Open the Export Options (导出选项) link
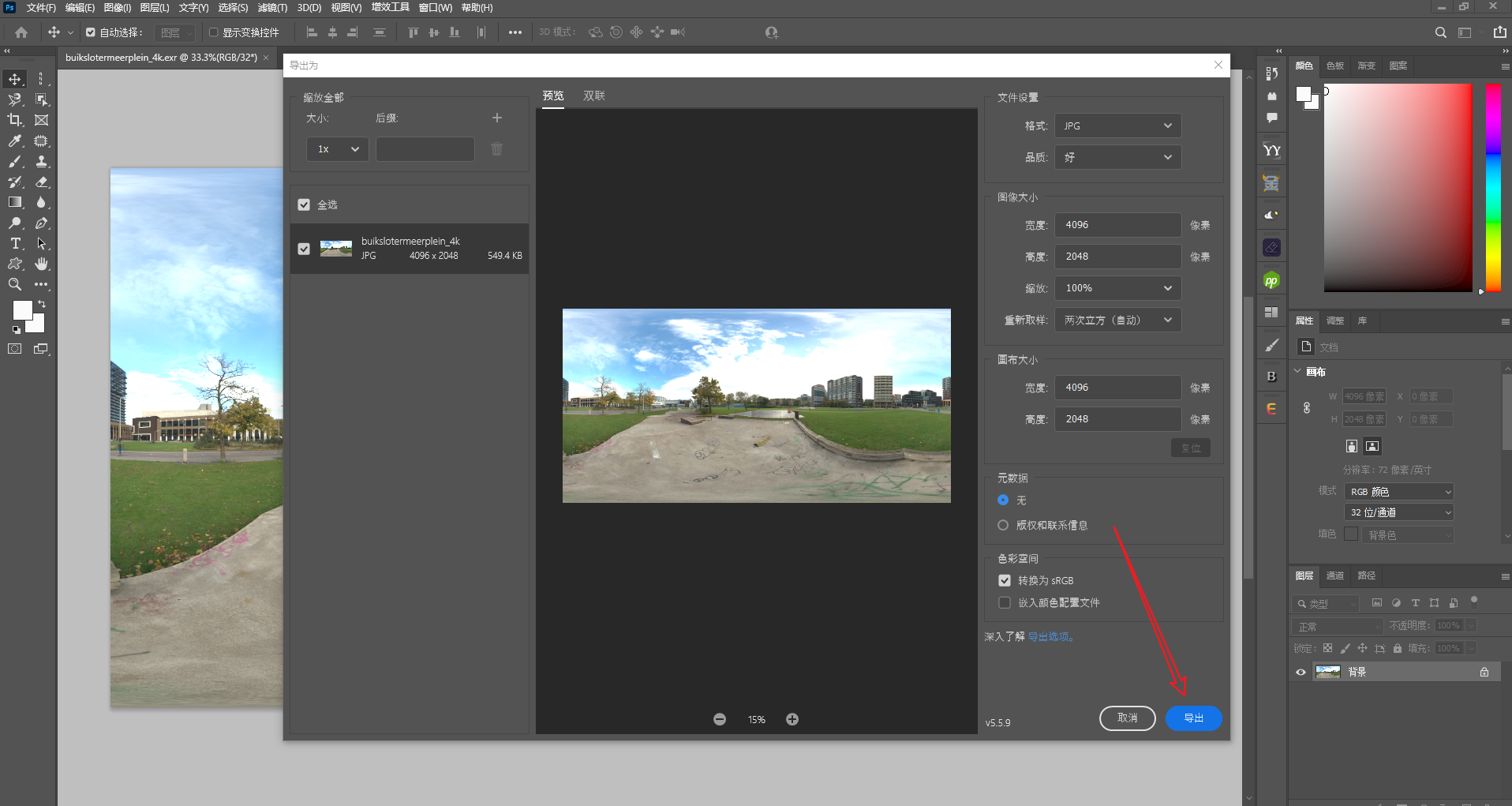This screenshot has width=1512, height=806. pos(1051,637)
